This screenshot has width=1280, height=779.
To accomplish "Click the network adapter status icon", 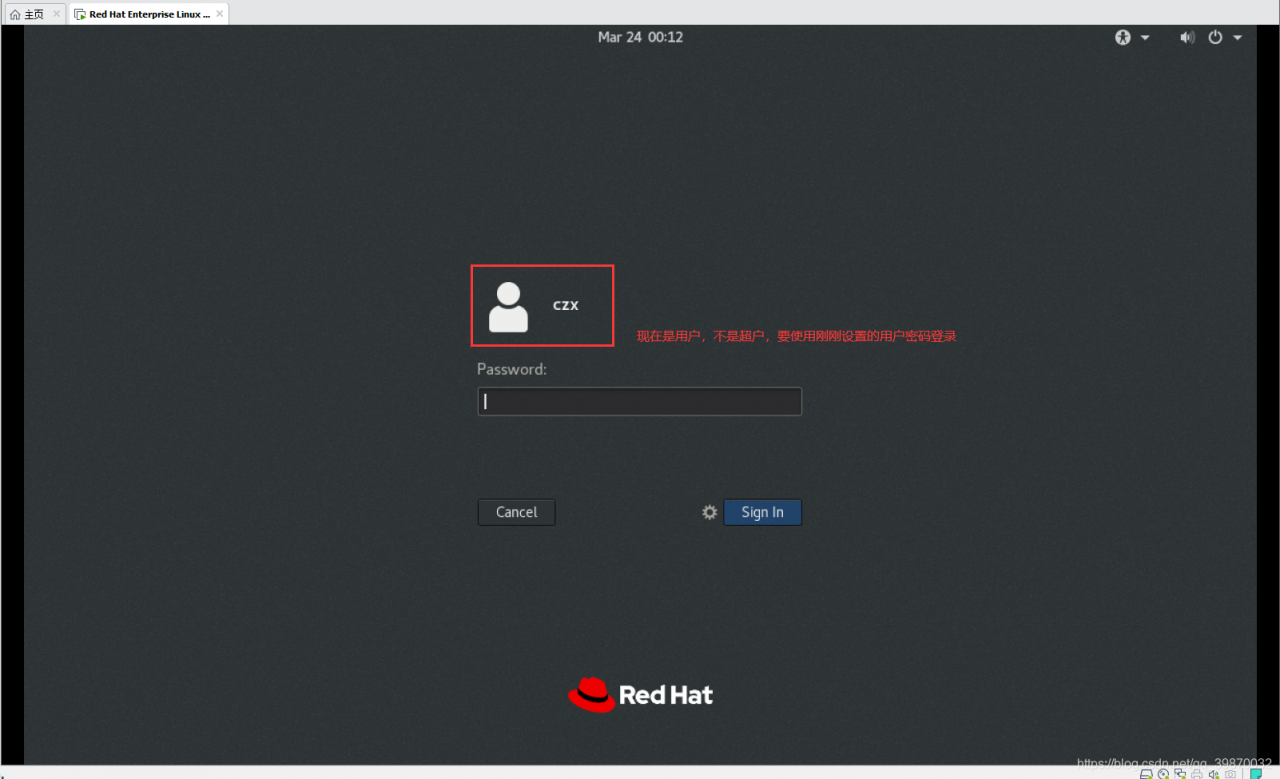I will (x=1180, y=773).
